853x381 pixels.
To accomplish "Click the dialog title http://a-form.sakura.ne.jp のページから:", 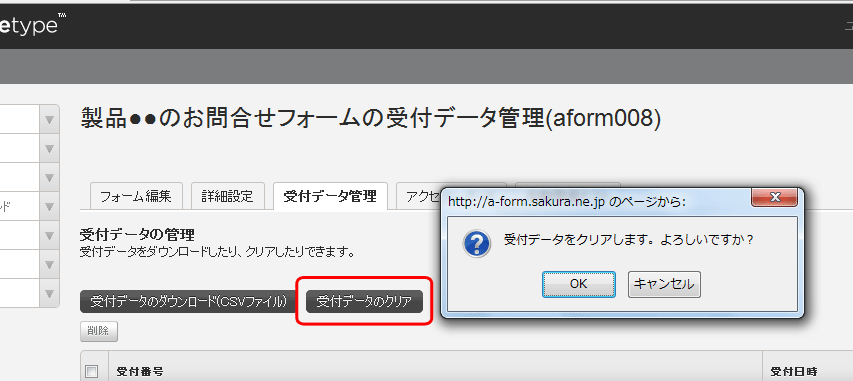I will 566,202.
